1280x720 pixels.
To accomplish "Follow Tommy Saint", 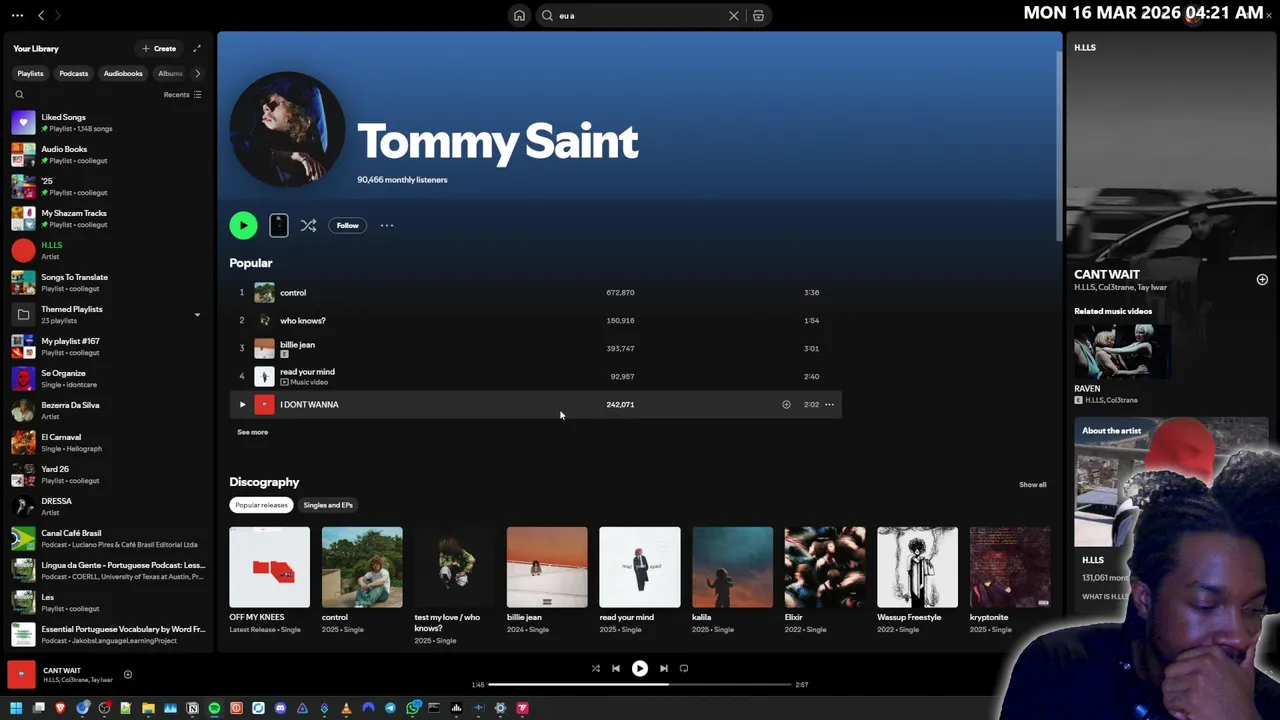I will coord(347,225).
